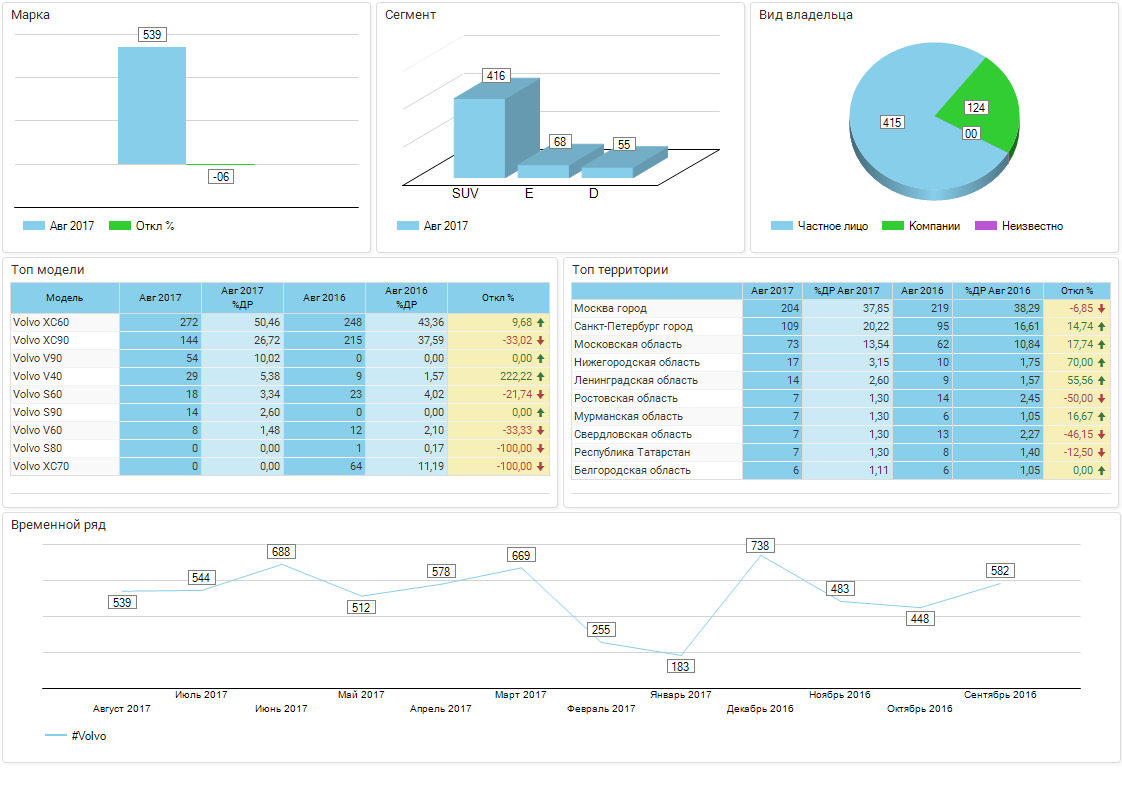
Task: Click the up arrow in Ленинградская область row
Action: 1101,380
